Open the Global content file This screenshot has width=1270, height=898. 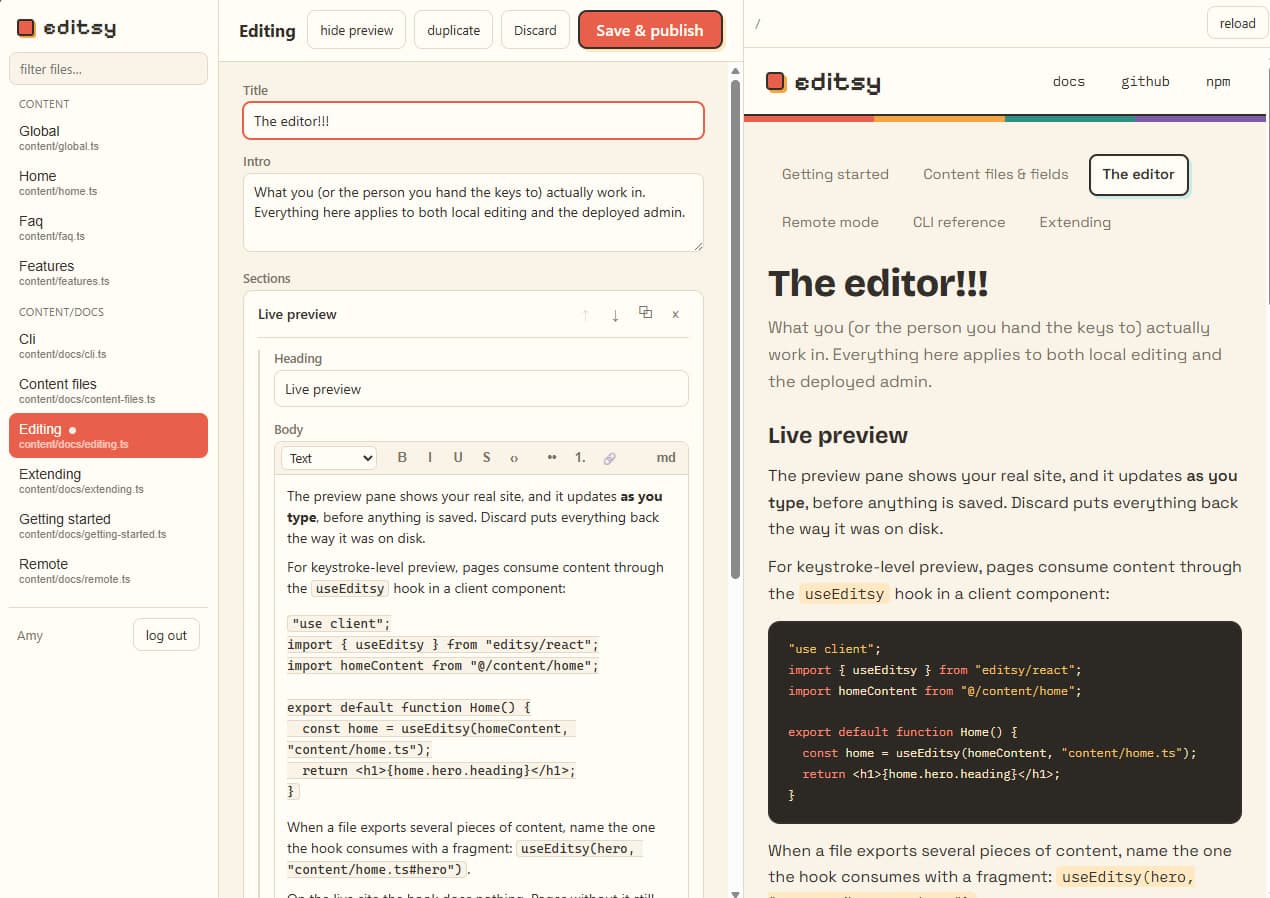(108, 138)
